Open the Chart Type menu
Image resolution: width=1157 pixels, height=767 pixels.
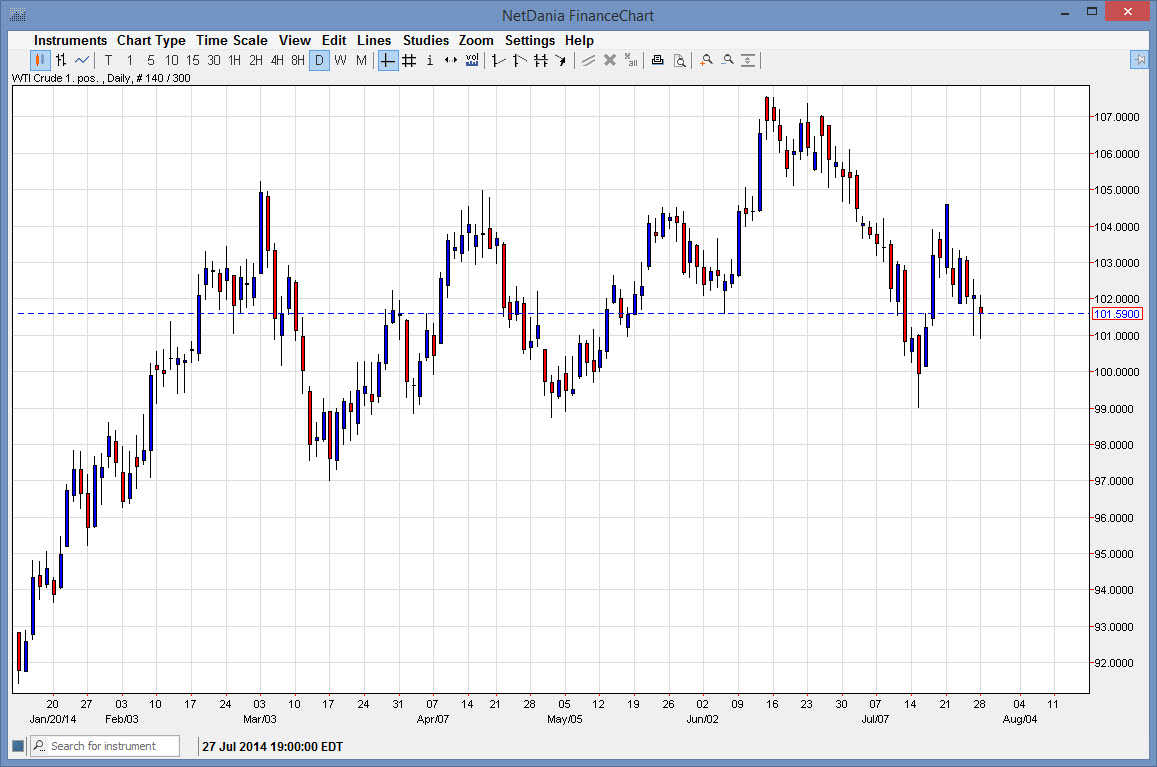151,40
